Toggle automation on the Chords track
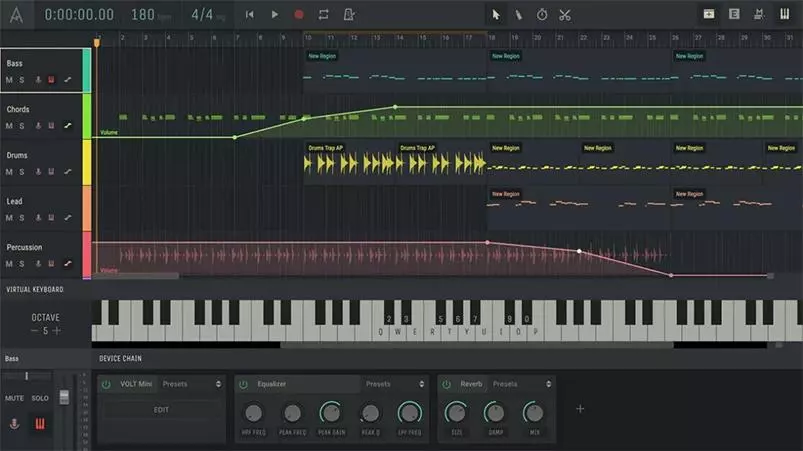 coord(68,126)
